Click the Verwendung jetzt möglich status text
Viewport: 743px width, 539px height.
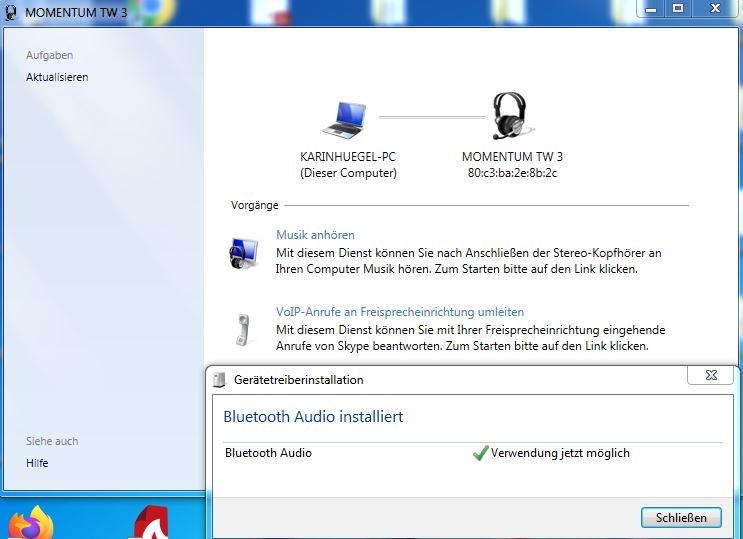coord(560,453)
